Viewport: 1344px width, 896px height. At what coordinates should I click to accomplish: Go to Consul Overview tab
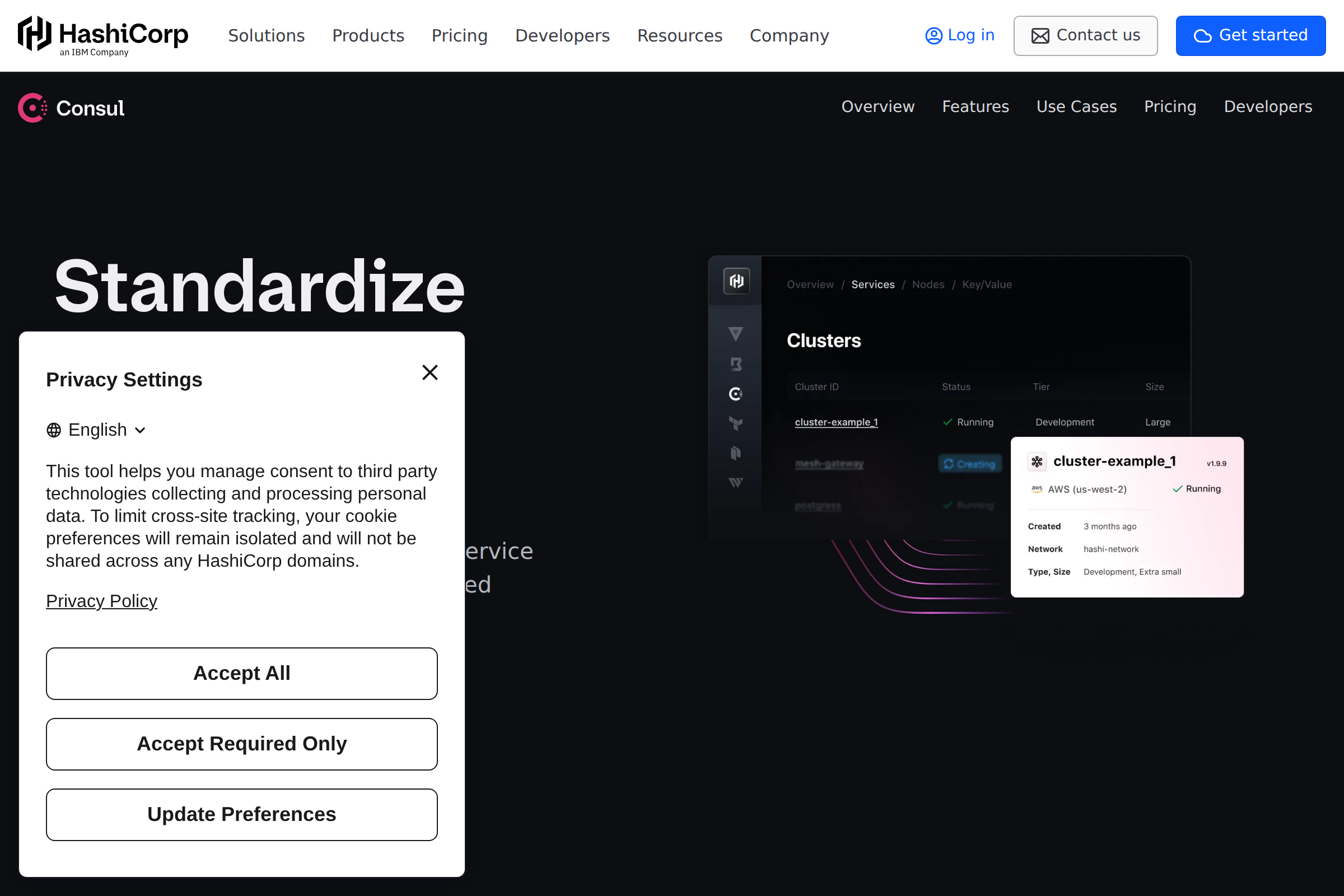(x=878, y=107)
